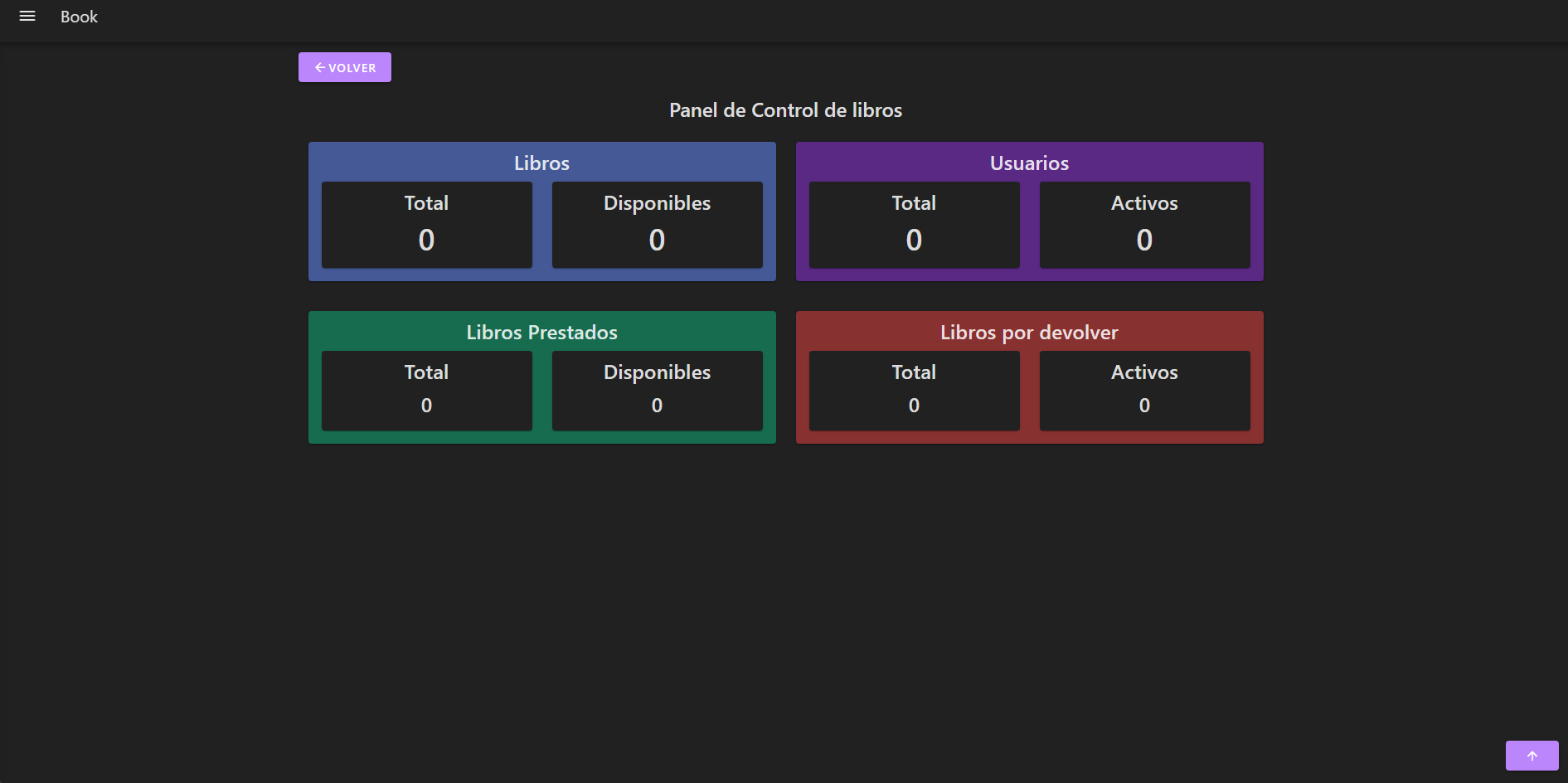1568x783 pixels.
Task: Select the Libros Disponibles card
Action: click(x=658, y=225)
